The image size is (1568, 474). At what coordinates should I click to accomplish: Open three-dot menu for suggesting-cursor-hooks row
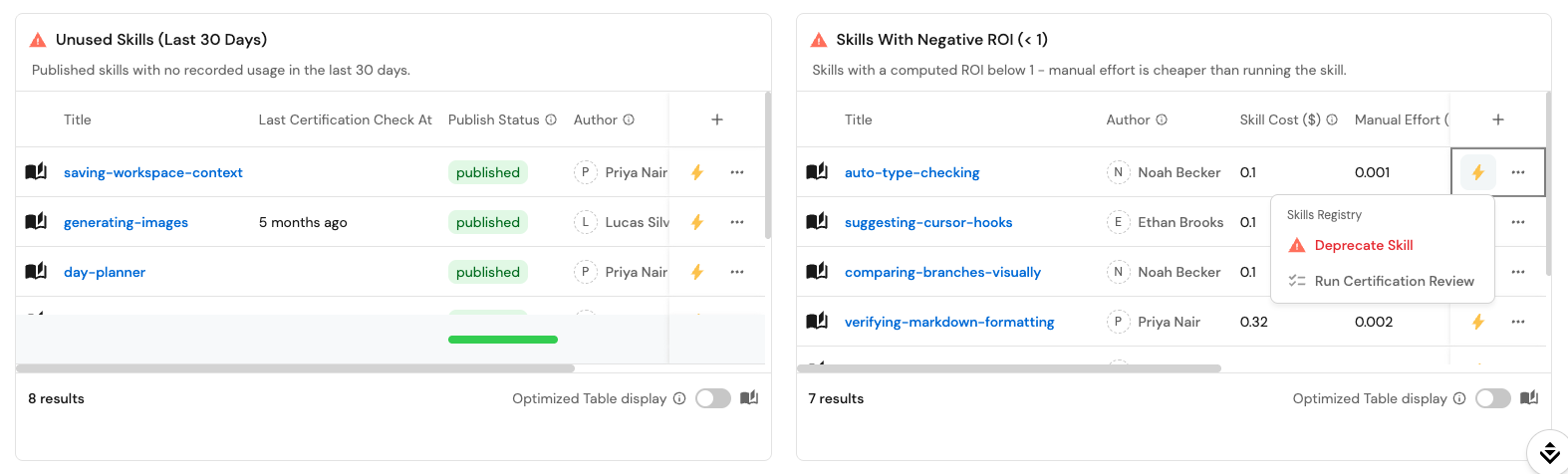click(1518, 222)
